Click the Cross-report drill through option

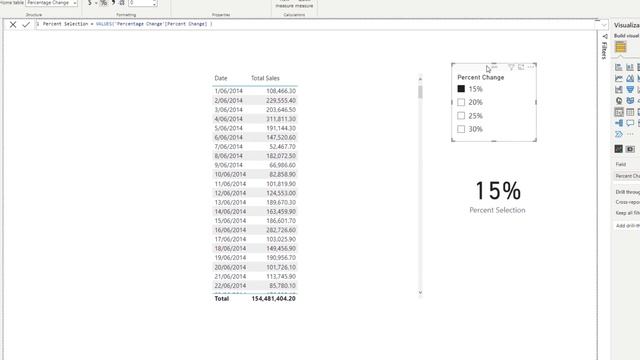pyautogui.click(x=627, y=202)
